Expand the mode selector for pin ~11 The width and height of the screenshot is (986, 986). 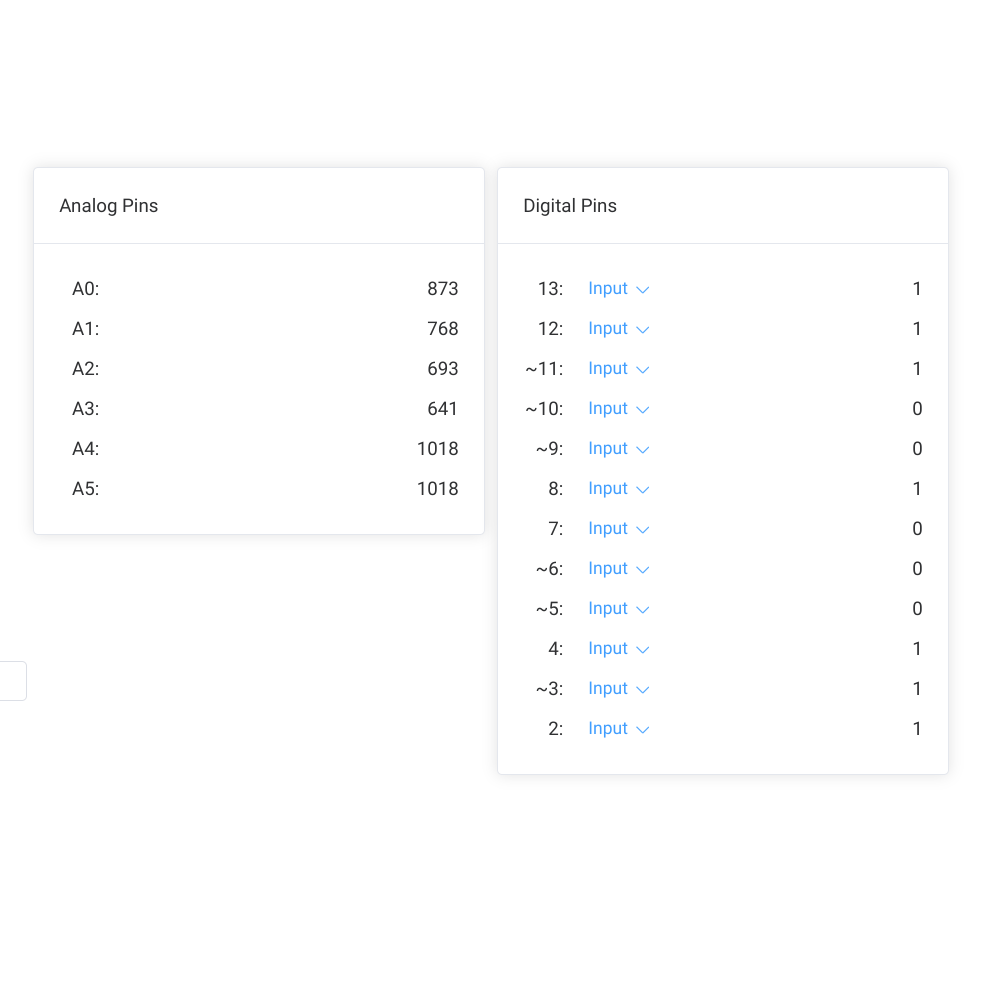618,369
